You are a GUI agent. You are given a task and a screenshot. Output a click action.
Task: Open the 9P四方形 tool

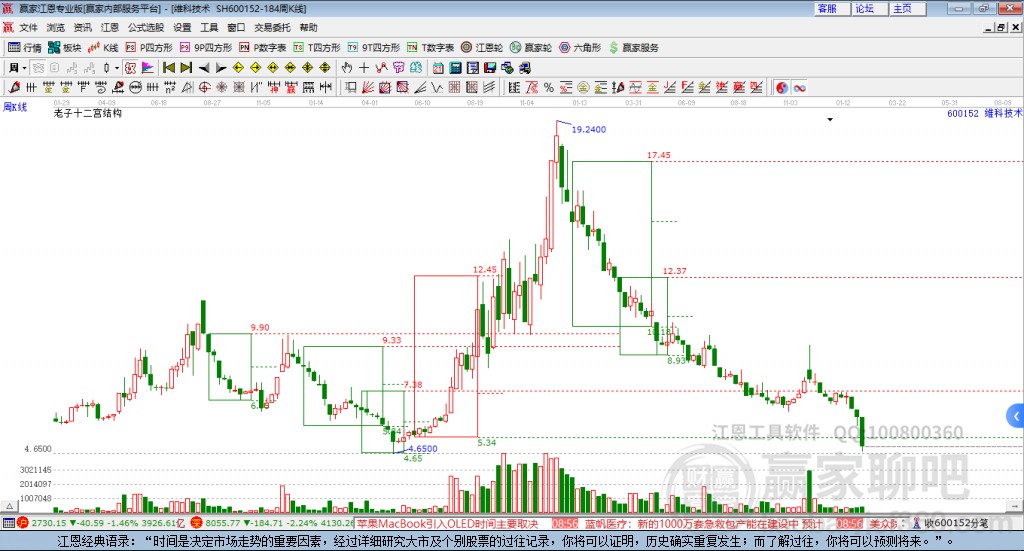(206, 48)
